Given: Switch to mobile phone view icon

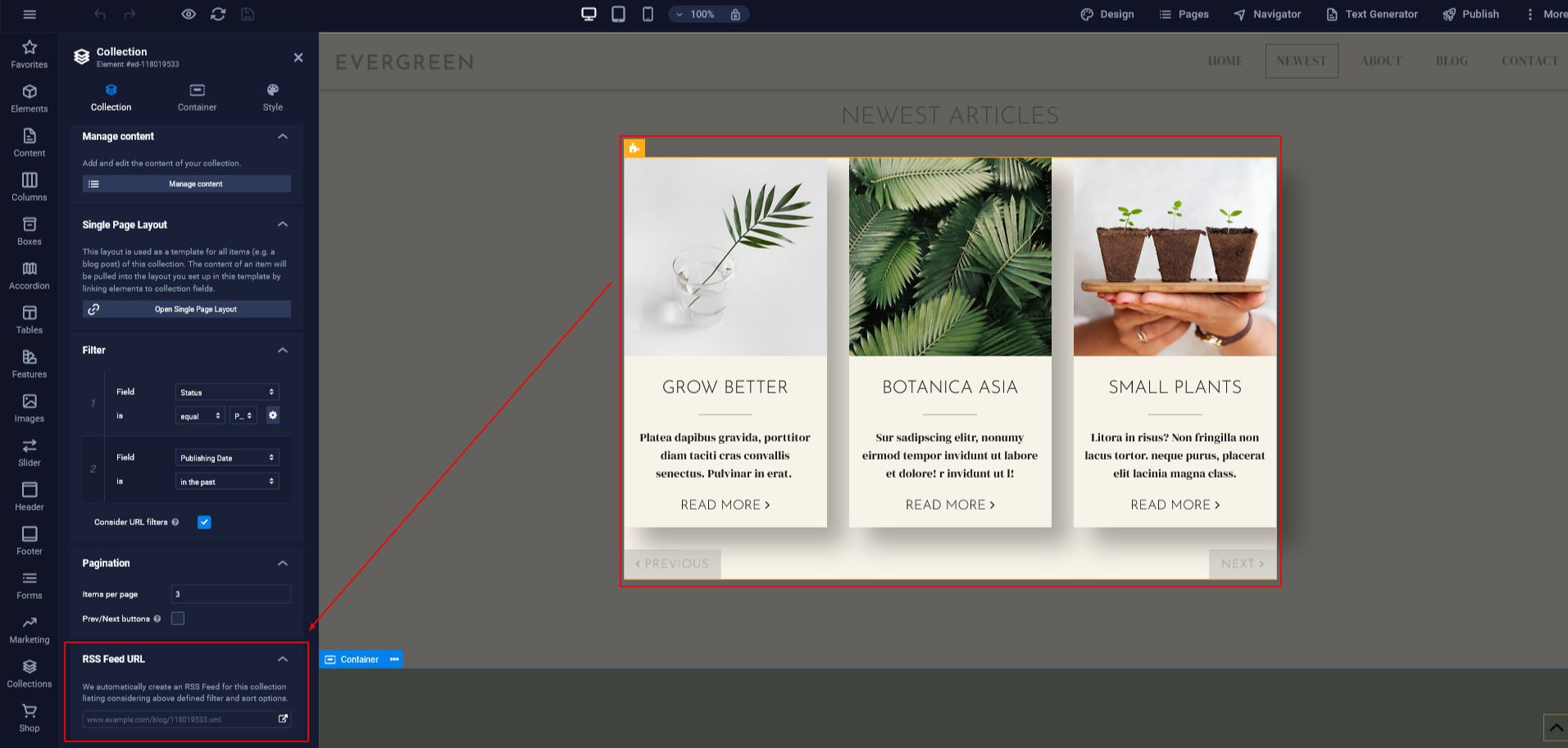Looking at the screenshot, I should (x=648, y=14).
